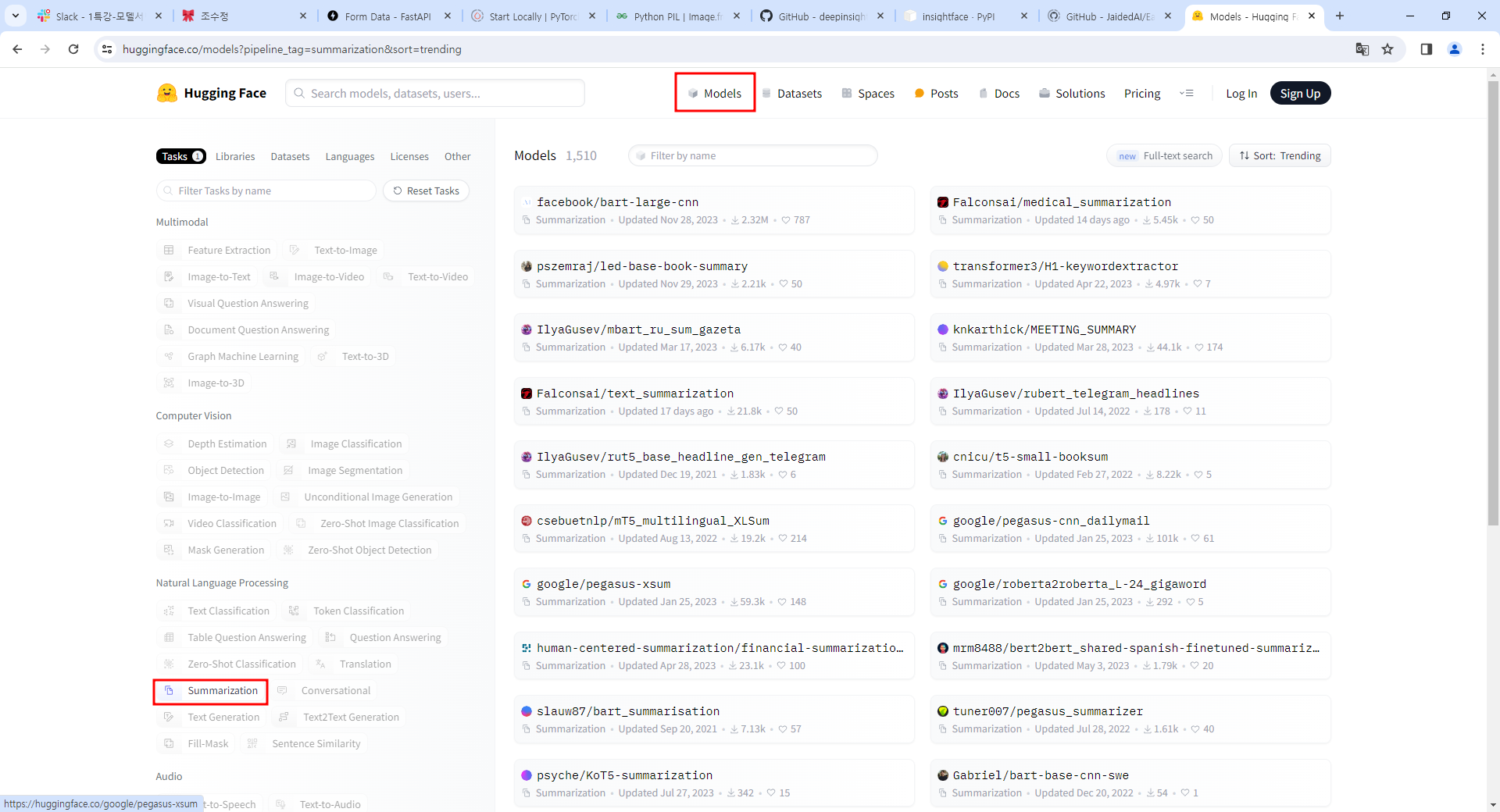Click the Video Classification task icon
The height and width of the screenshot is (812, 1500).
click(x=169, y=523)
